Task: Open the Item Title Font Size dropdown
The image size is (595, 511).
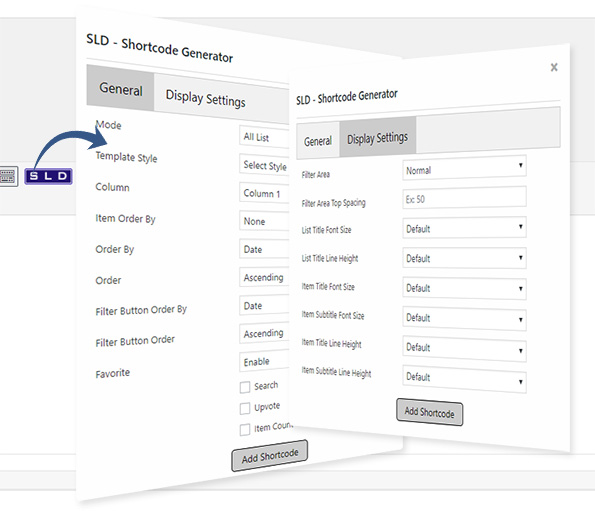Action: [464, 288]
